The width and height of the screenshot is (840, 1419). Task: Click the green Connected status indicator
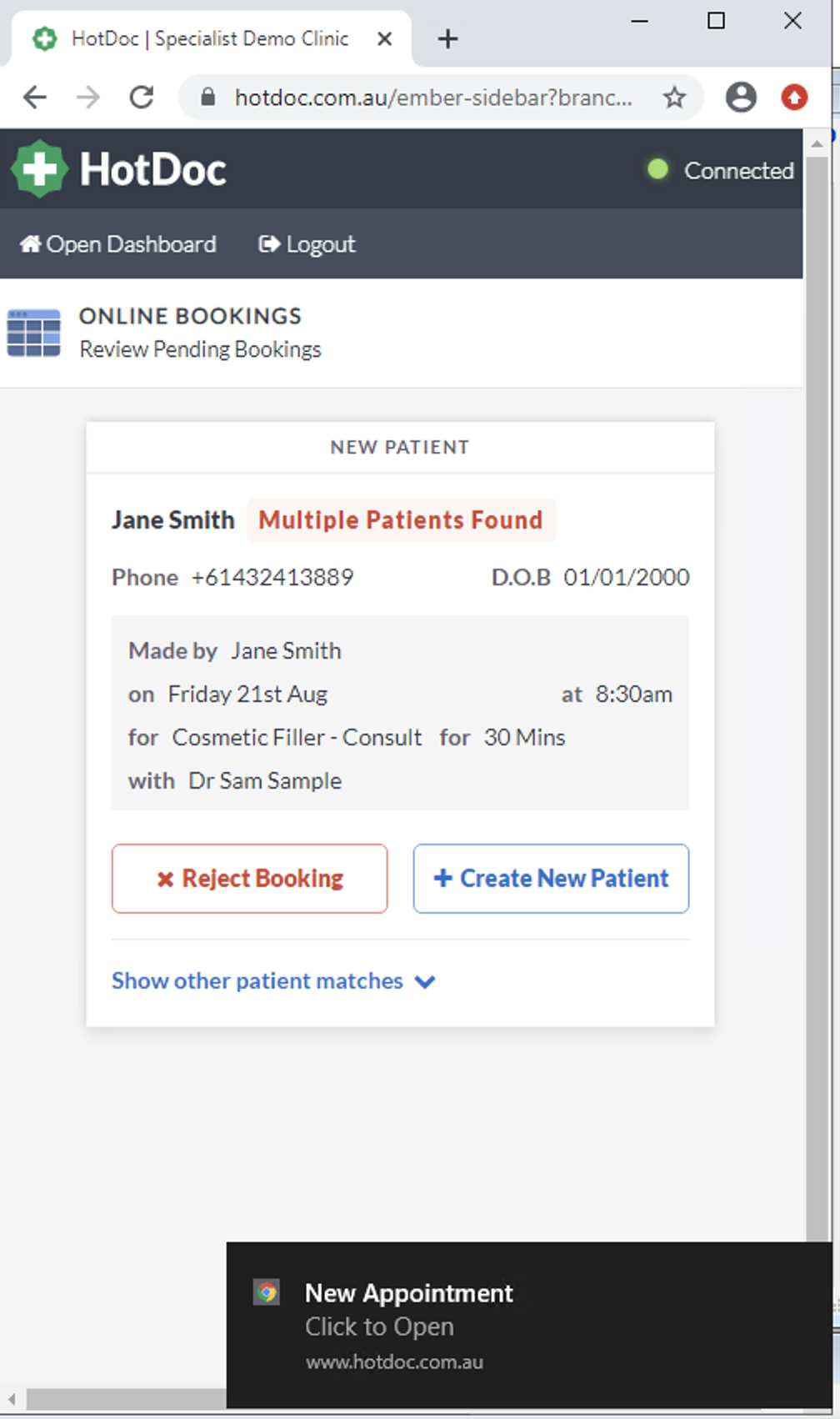[657, 170]
